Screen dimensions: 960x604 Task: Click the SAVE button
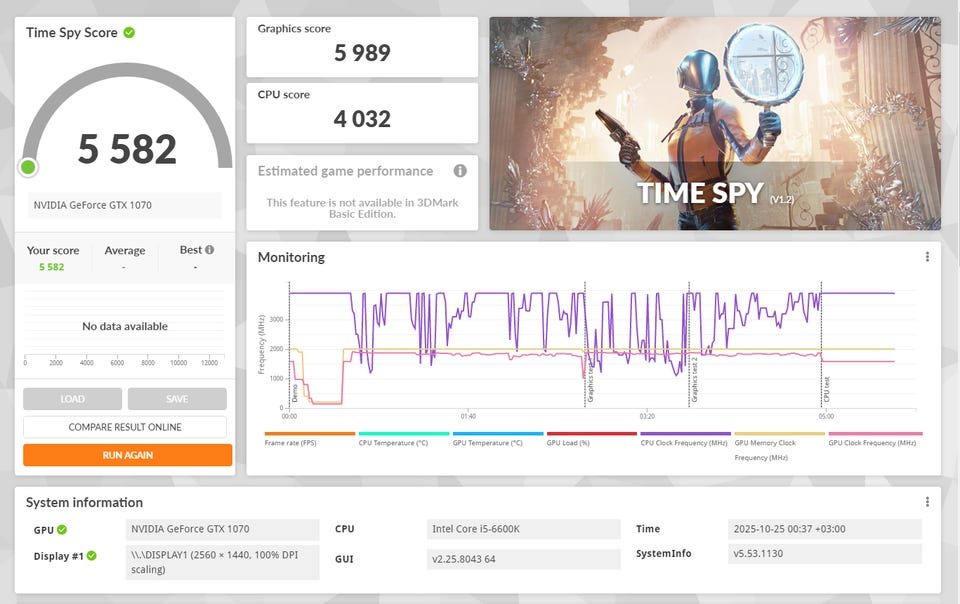coord(177,399)
